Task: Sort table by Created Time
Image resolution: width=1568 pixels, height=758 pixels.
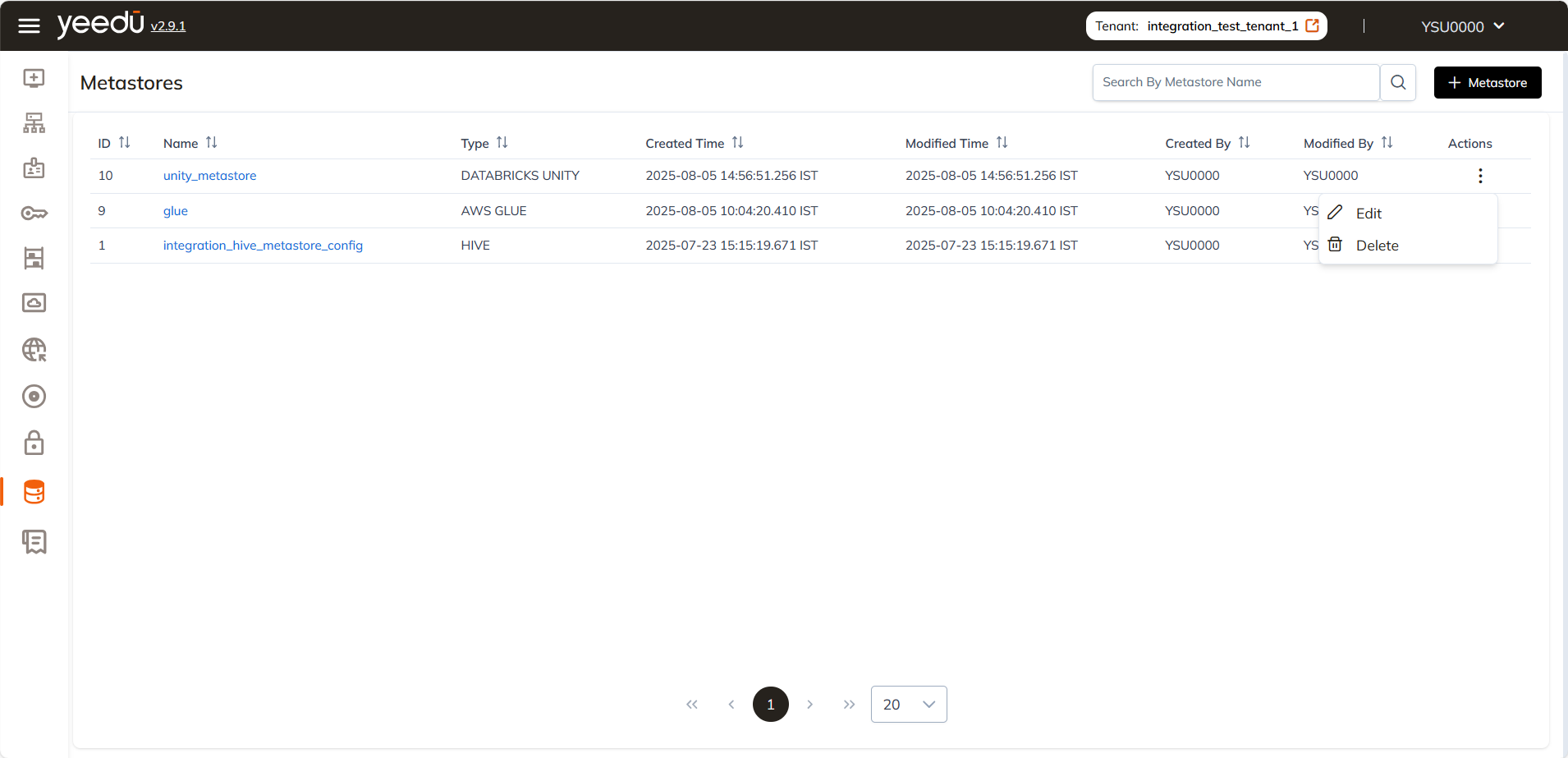Action: (737, 143)
